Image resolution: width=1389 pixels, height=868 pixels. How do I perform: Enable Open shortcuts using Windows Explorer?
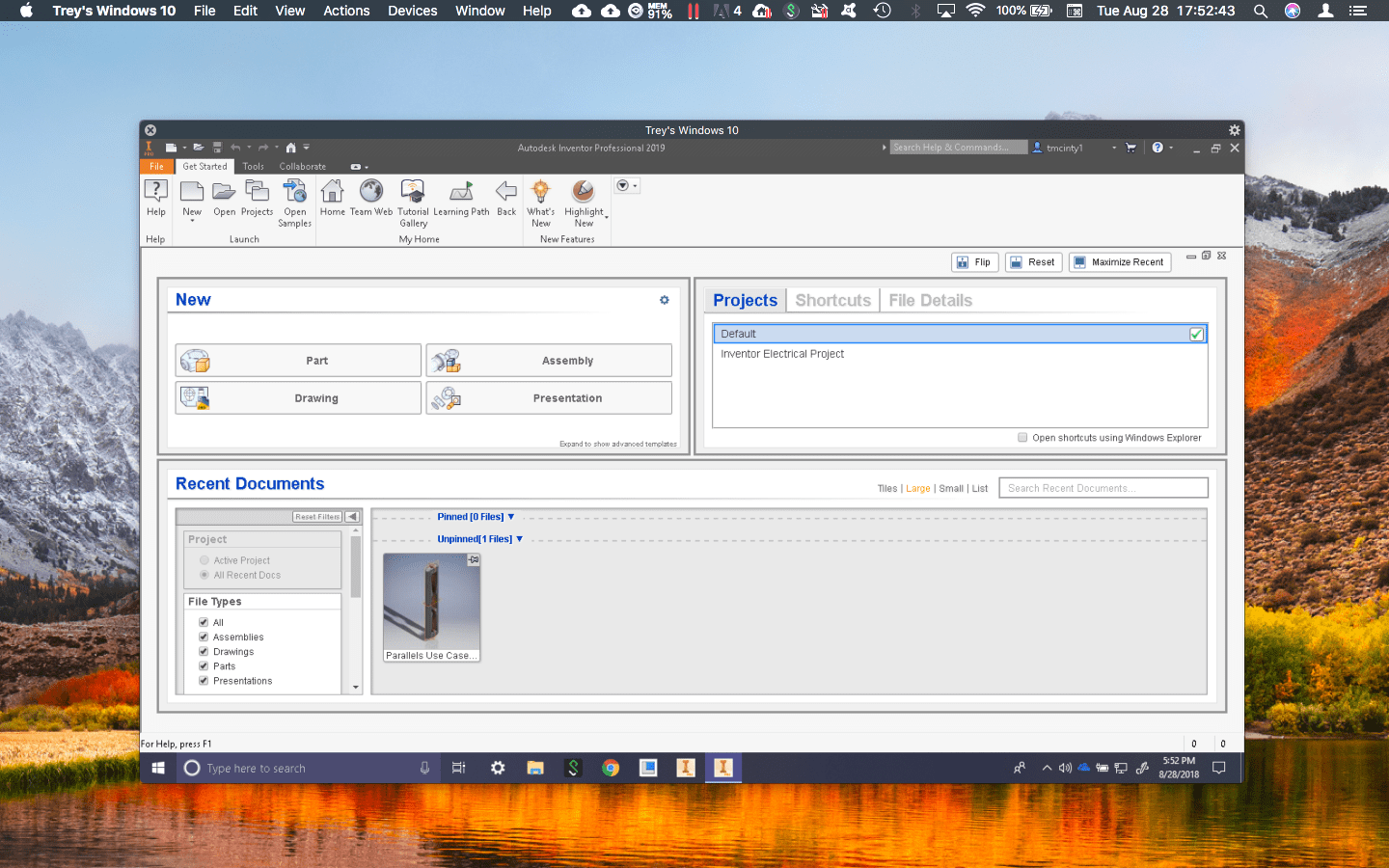[1022, 438]
